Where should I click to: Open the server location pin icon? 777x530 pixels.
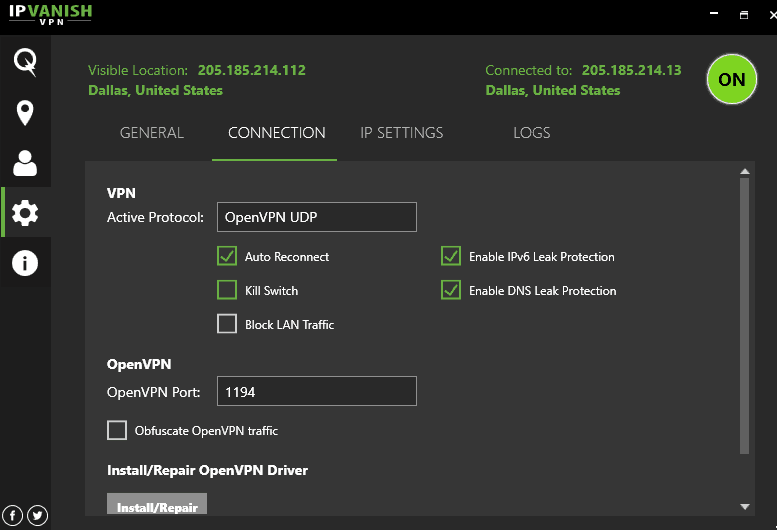coord(25,113)
